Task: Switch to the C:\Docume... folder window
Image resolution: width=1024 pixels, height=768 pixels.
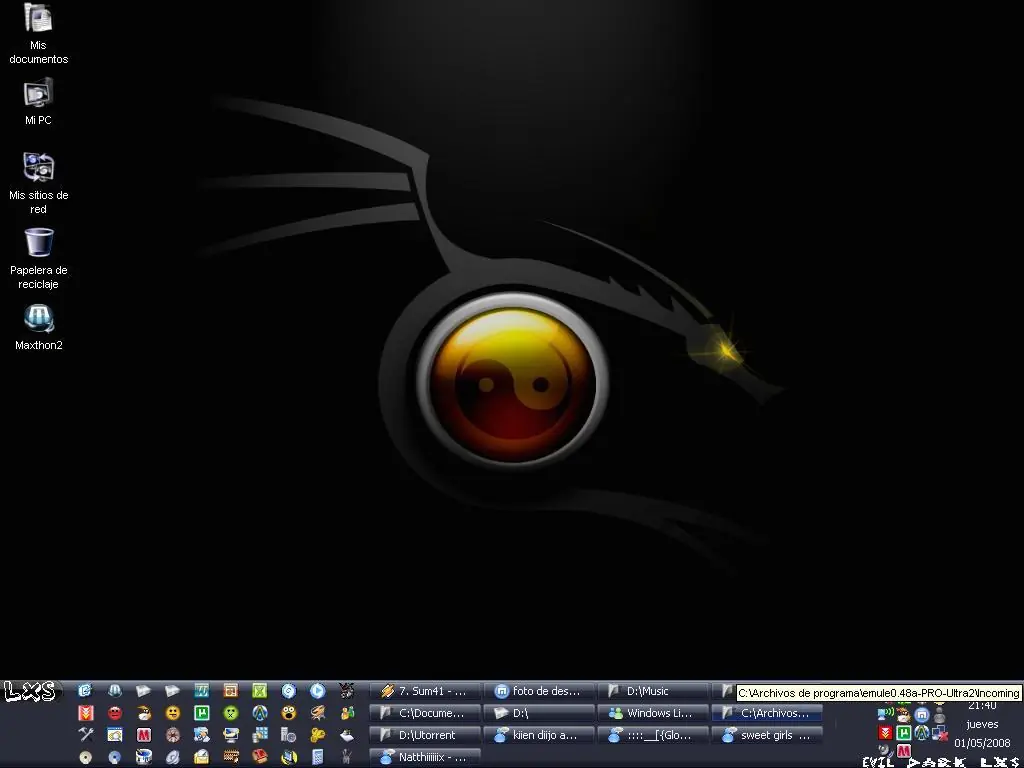Action: 425,712
